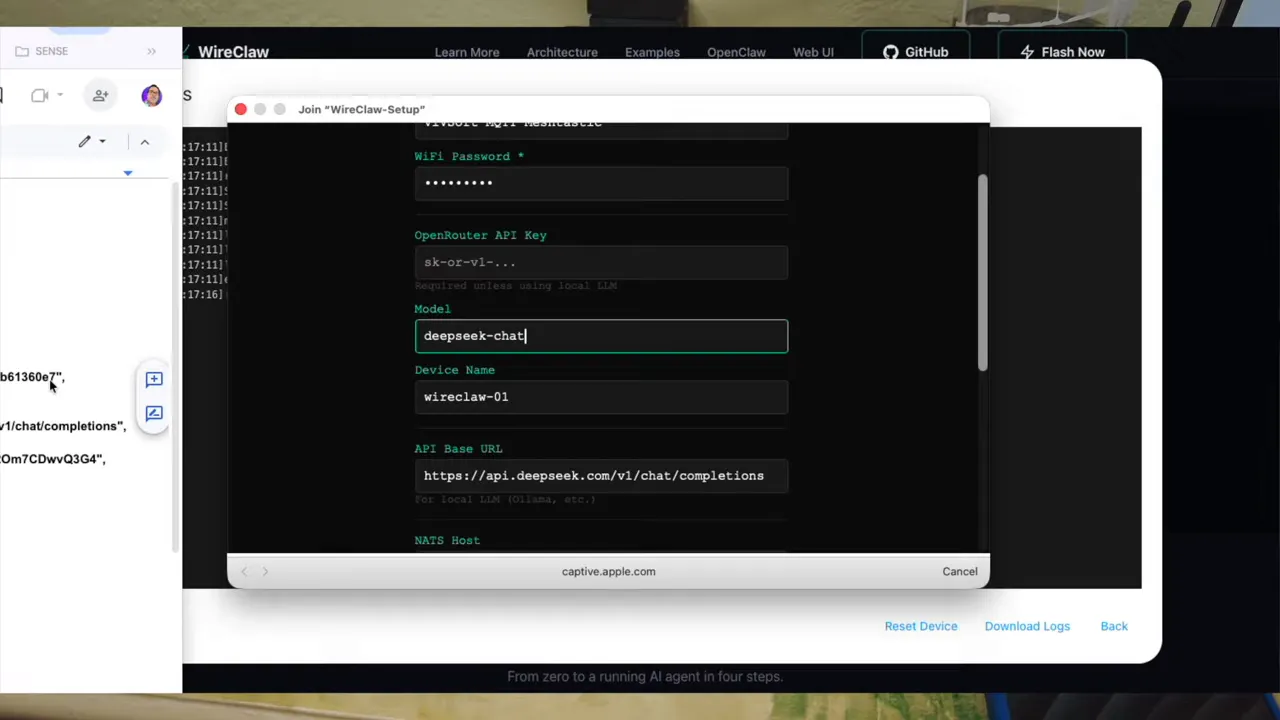This screenshot has height=720, width=1280.
Task: Open the pencil editing mode dropdown
Action: [92, 142]
